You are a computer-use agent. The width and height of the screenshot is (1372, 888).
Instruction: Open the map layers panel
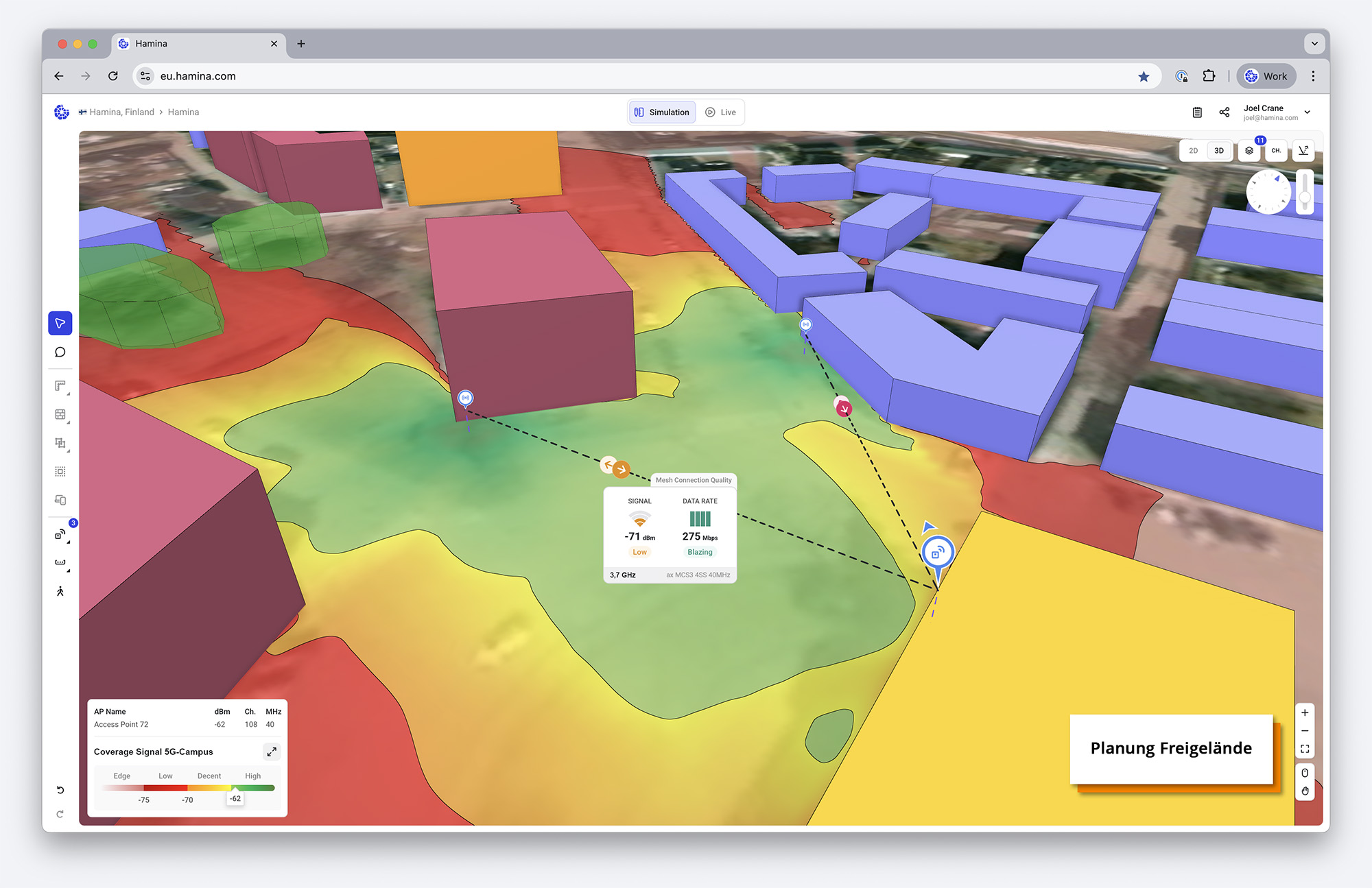point(1249,150)
